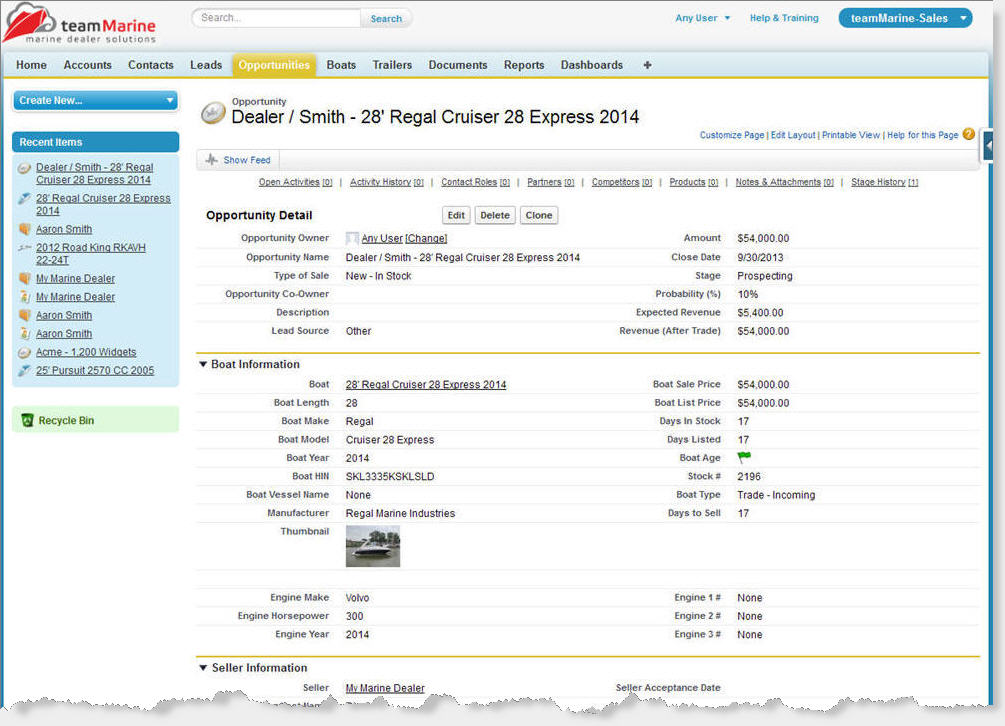Click the teamMarine logo
The width and height of the screenshot is (1005, 726).
[x=80, y=24]
